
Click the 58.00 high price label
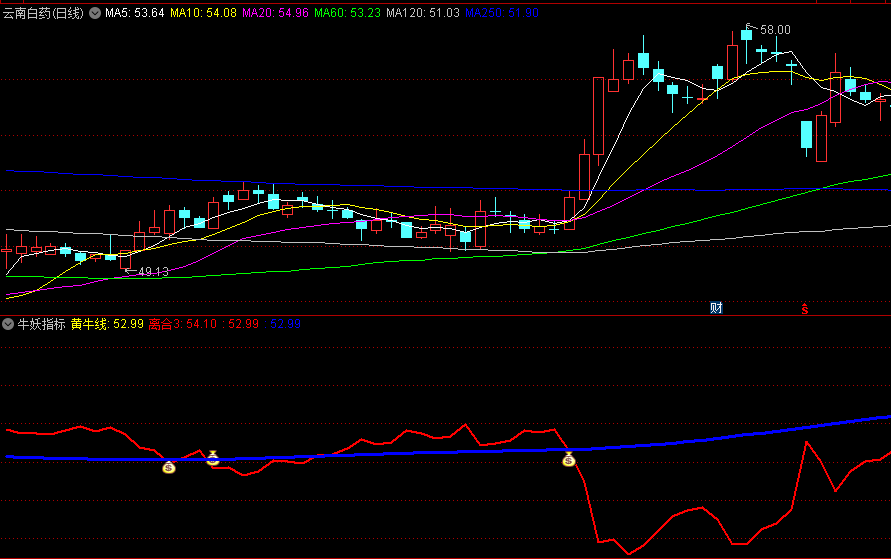point(775,30)
